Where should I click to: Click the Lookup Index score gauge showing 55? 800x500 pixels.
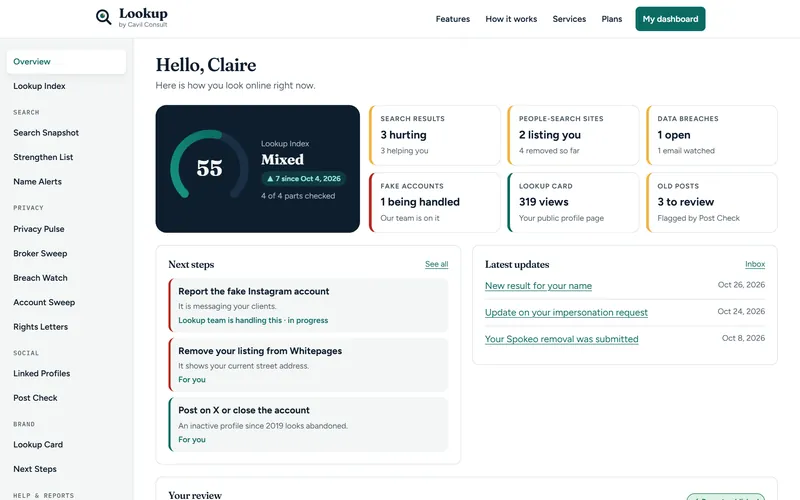click(x=209, y=166)
